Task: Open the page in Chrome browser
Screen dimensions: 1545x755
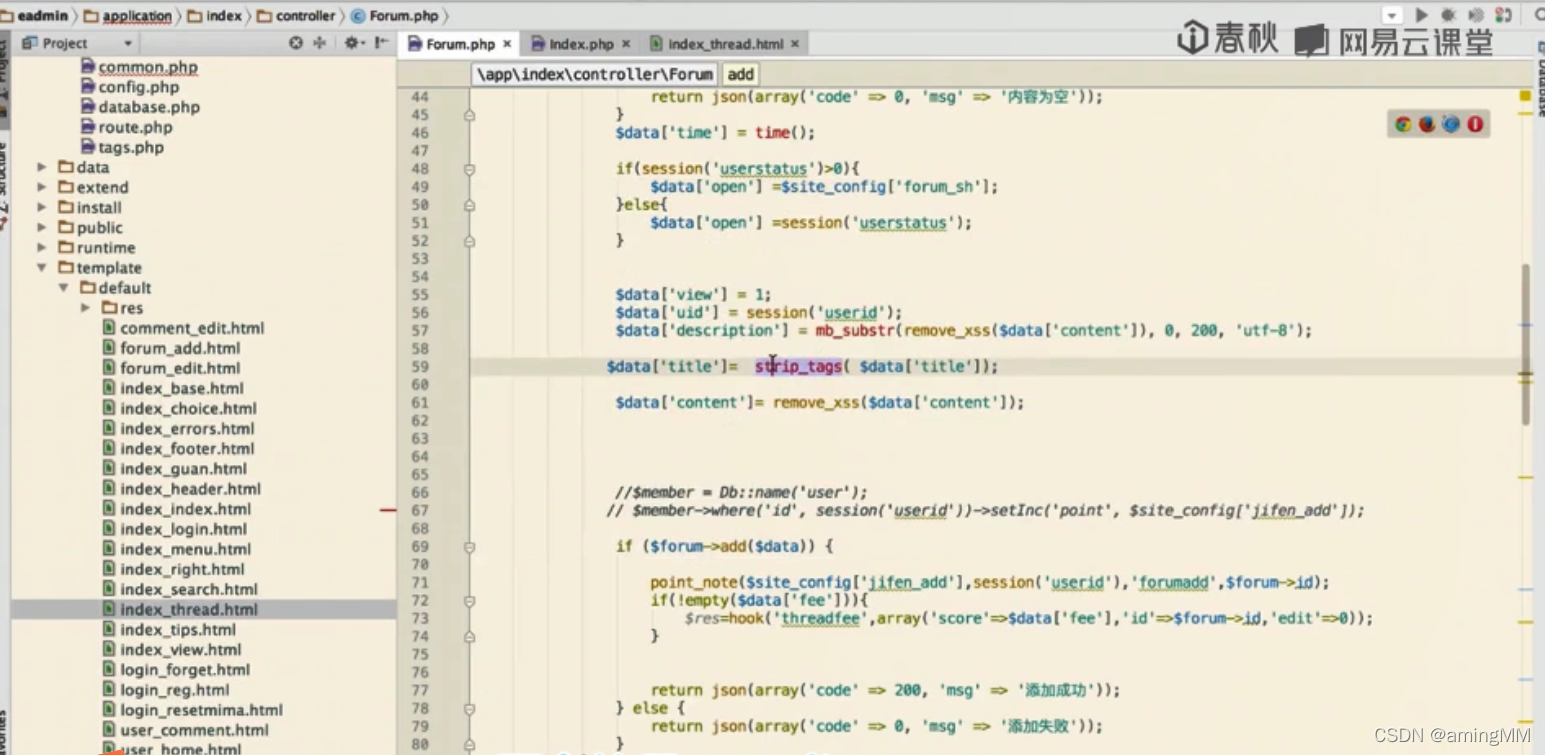Action: tap(1403, 124)
